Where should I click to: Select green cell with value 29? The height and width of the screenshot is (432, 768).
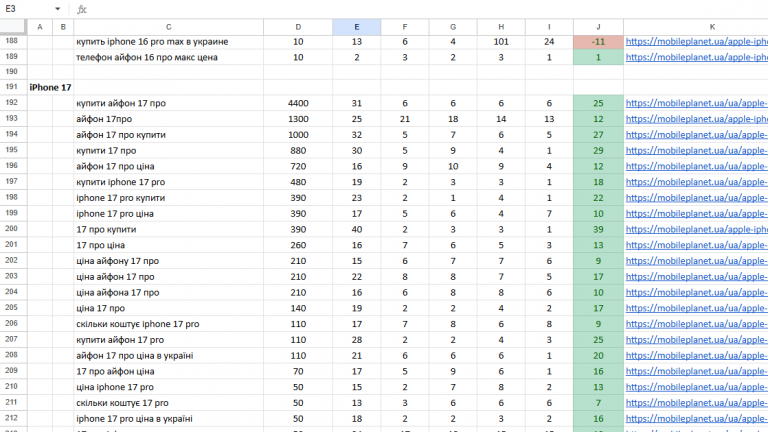[598, 150]
